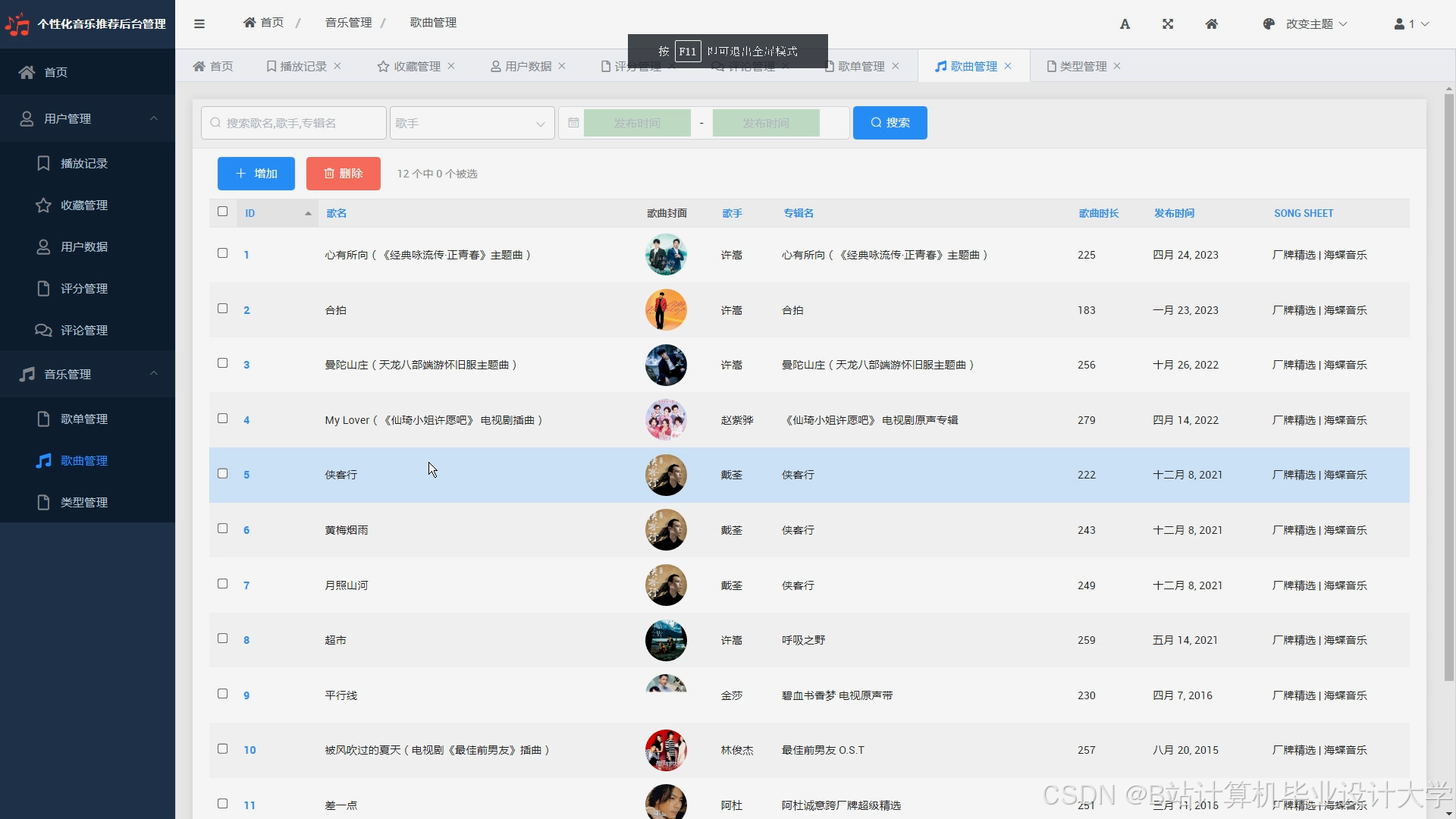The height and width of the screenshot is (819, 1456).
Task: Click the vertical scrollbar on the right
Action: 1448,387
